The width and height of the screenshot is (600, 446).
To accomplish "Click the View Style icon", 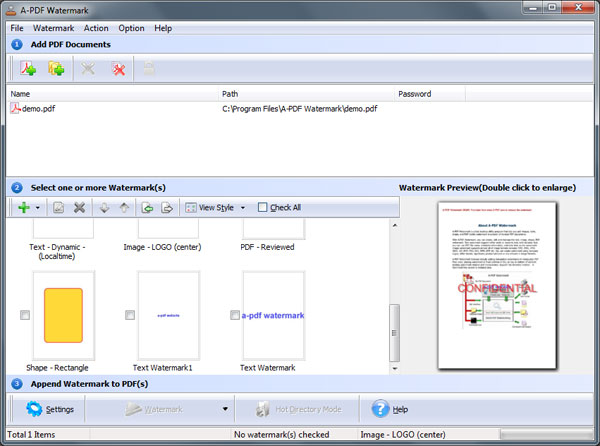I will [191, 208].
